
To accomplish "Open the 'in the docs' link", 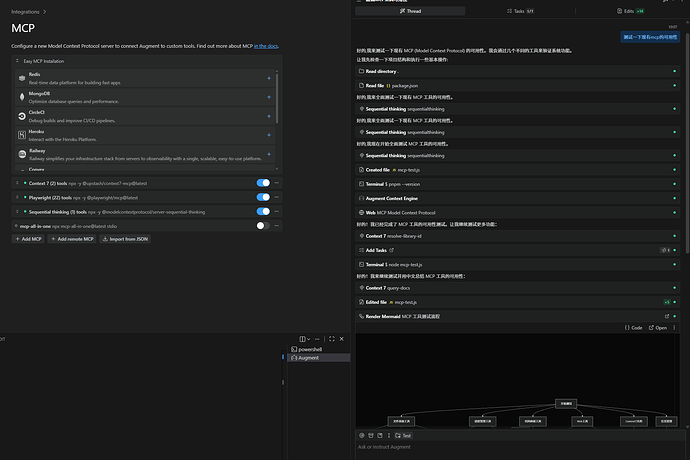I will [266, 46].
